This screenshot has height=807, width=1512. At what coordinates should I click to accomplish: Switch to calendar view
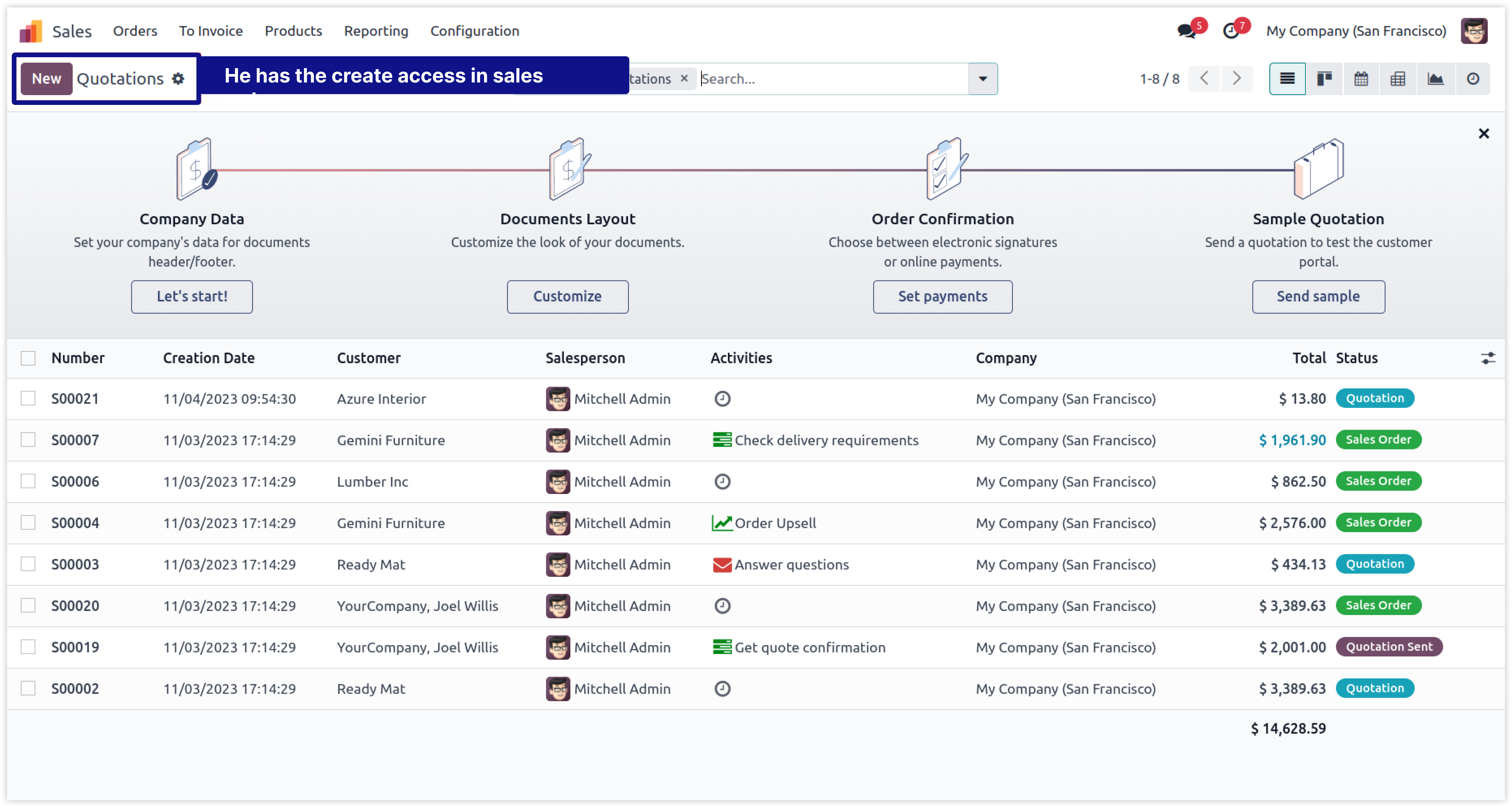[x=1361, y=79]
